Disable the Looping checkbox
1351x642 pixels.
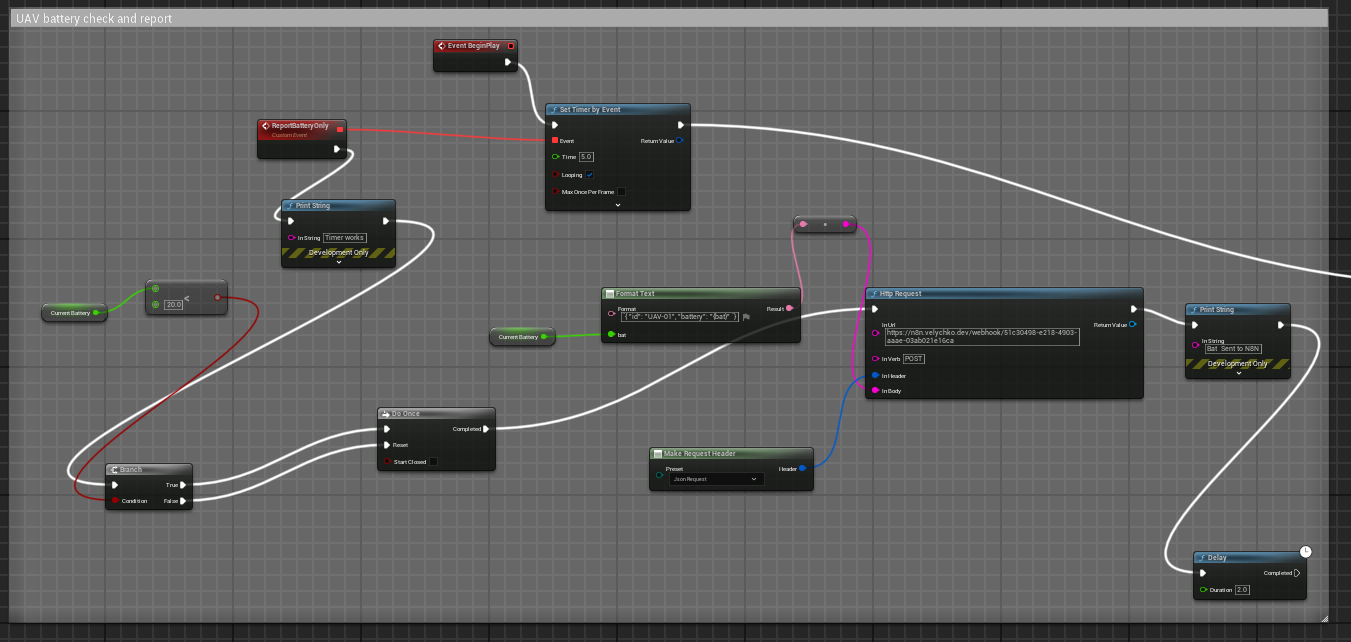coord(589,174)
